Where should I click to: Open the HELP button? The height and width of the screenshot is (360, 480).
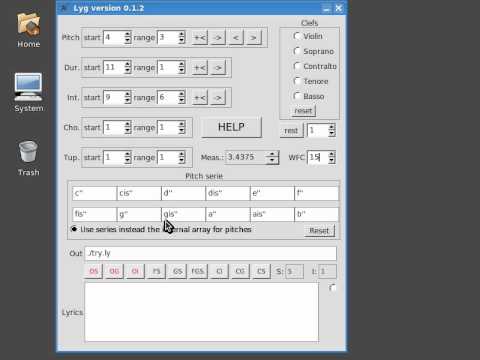point(231,127)
